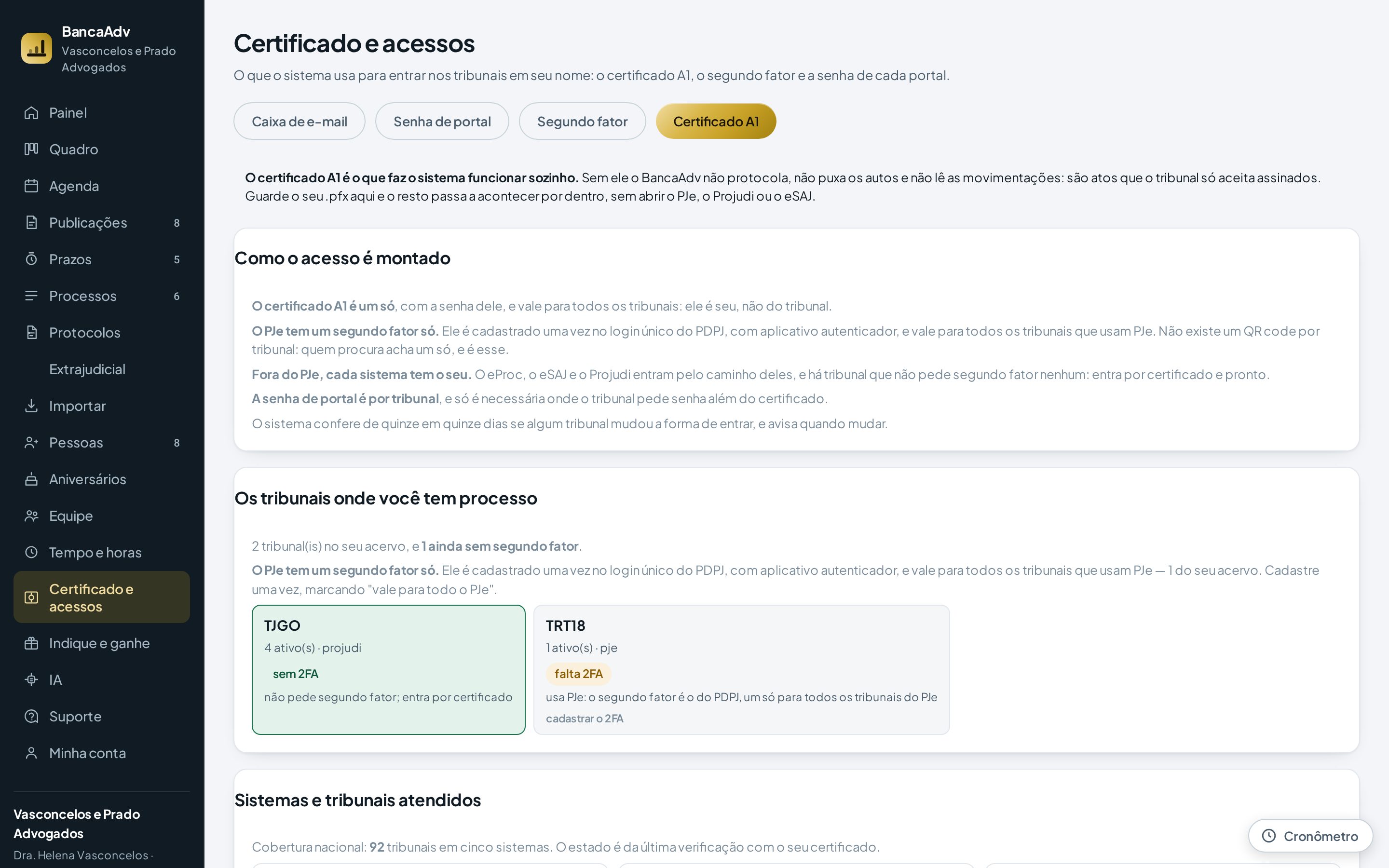This screenshot has height=868, width=1389.
Task: Select the TJGO tribunal card
Action: [389, 669]
